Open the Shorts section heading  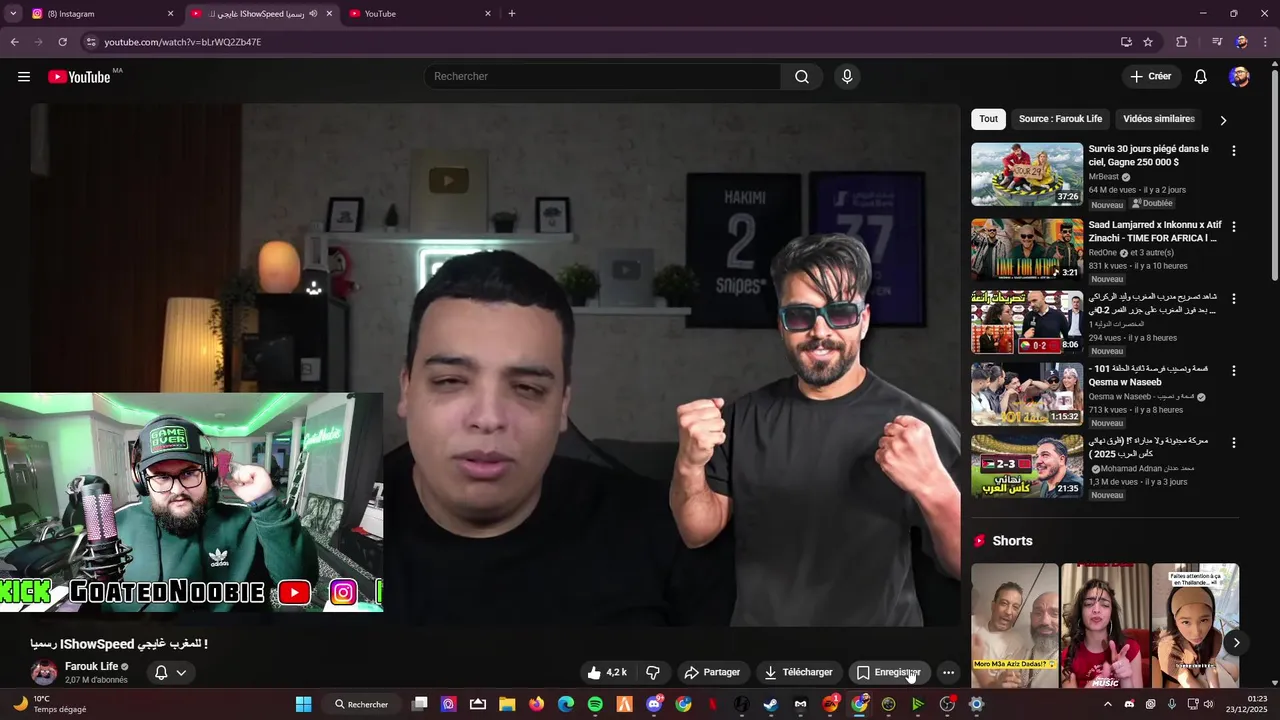click(1011, 541)
